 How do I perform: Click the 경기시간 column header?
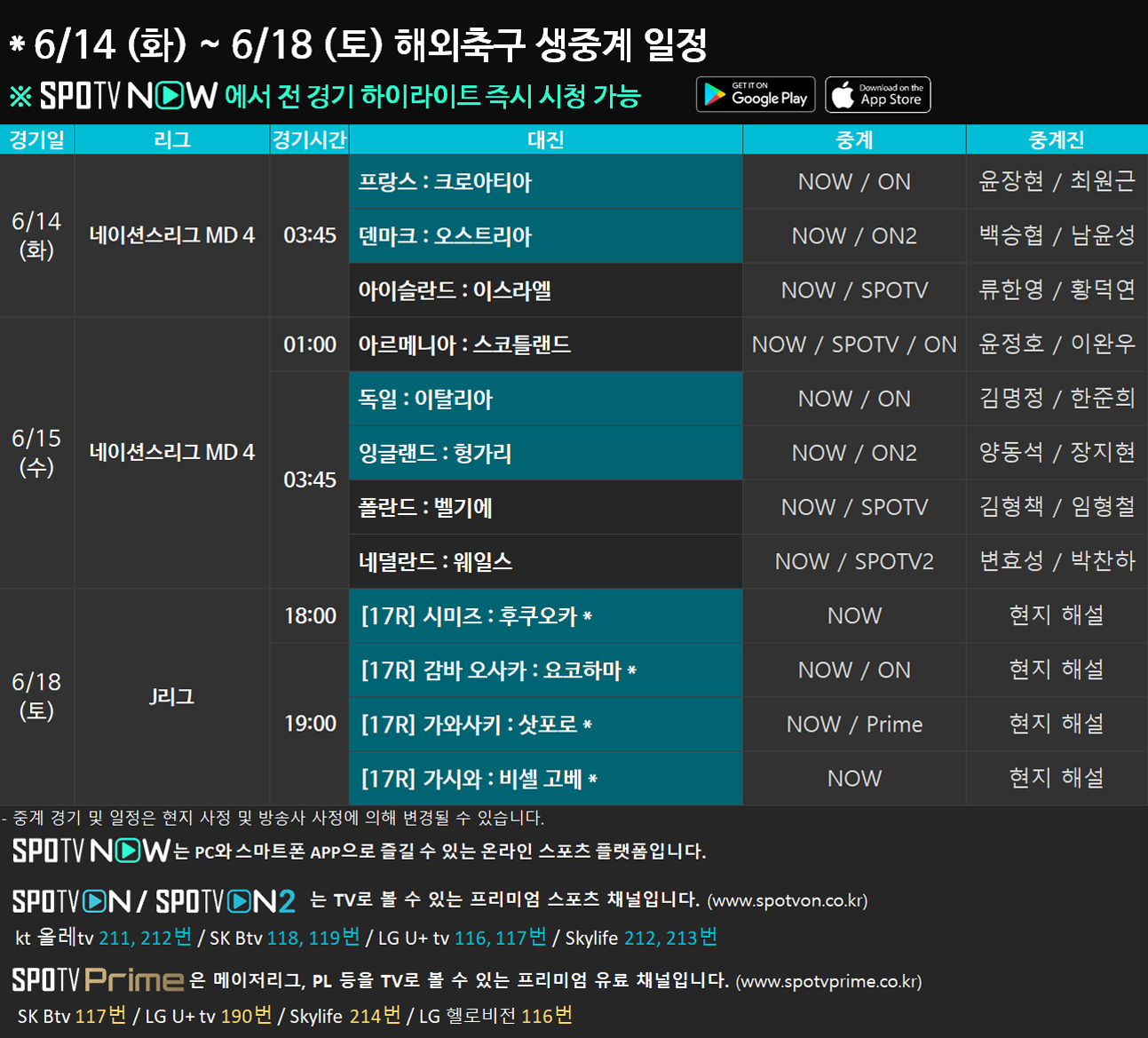(x=309, y=139)
